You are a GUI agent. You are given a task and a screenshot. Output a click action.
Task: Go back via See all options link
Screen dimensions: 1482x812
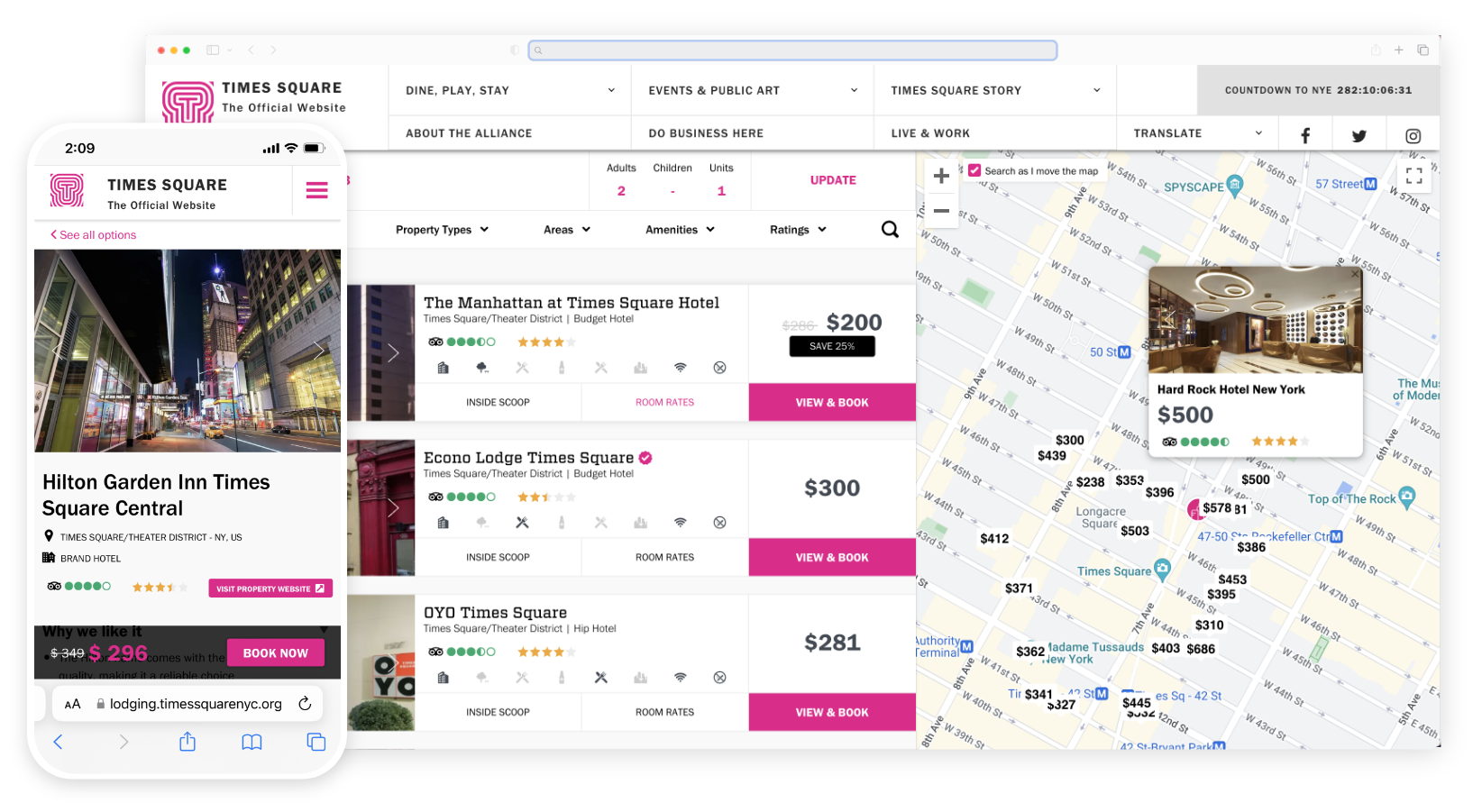[x=93, y=235]
